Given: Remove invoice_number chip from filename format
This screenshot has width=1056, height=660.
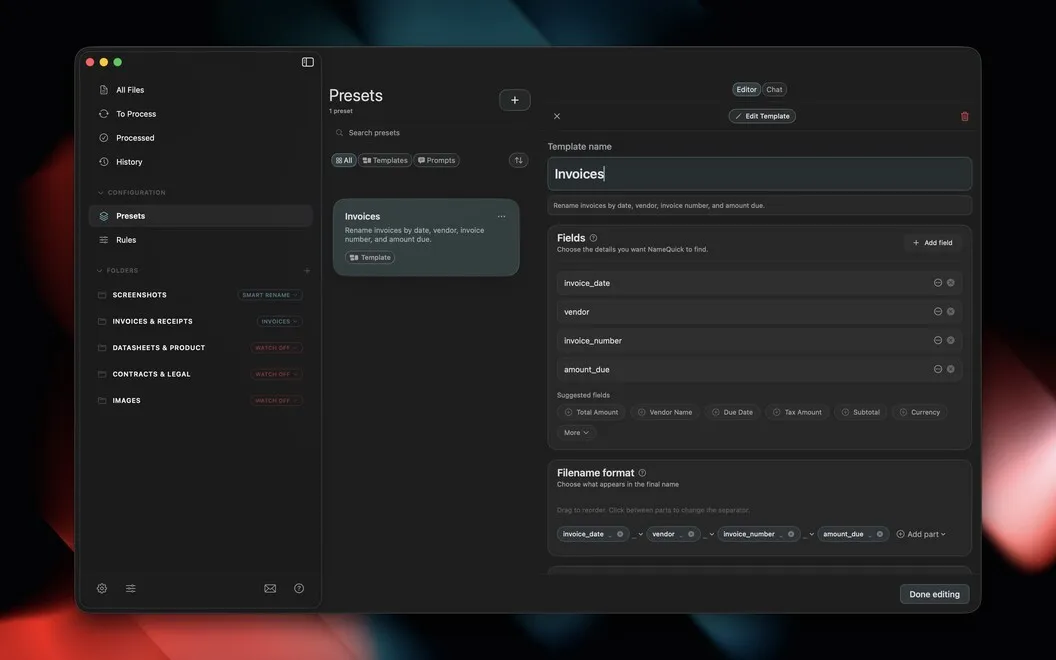Looking at the screenshot, I should (x=791, y=534).
